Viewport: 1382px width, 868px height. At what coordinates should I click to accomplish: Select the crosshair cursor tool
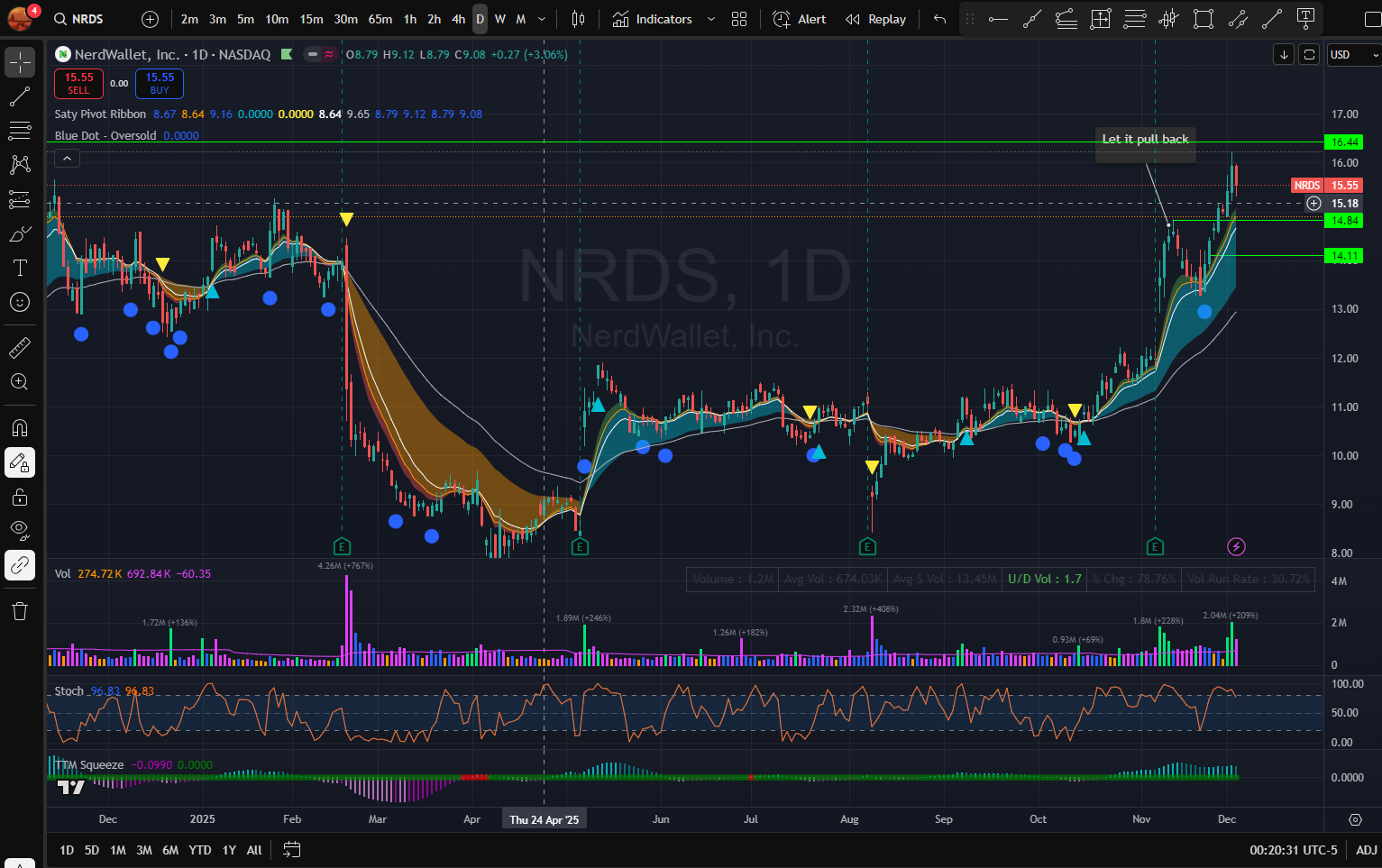[20, 63]
